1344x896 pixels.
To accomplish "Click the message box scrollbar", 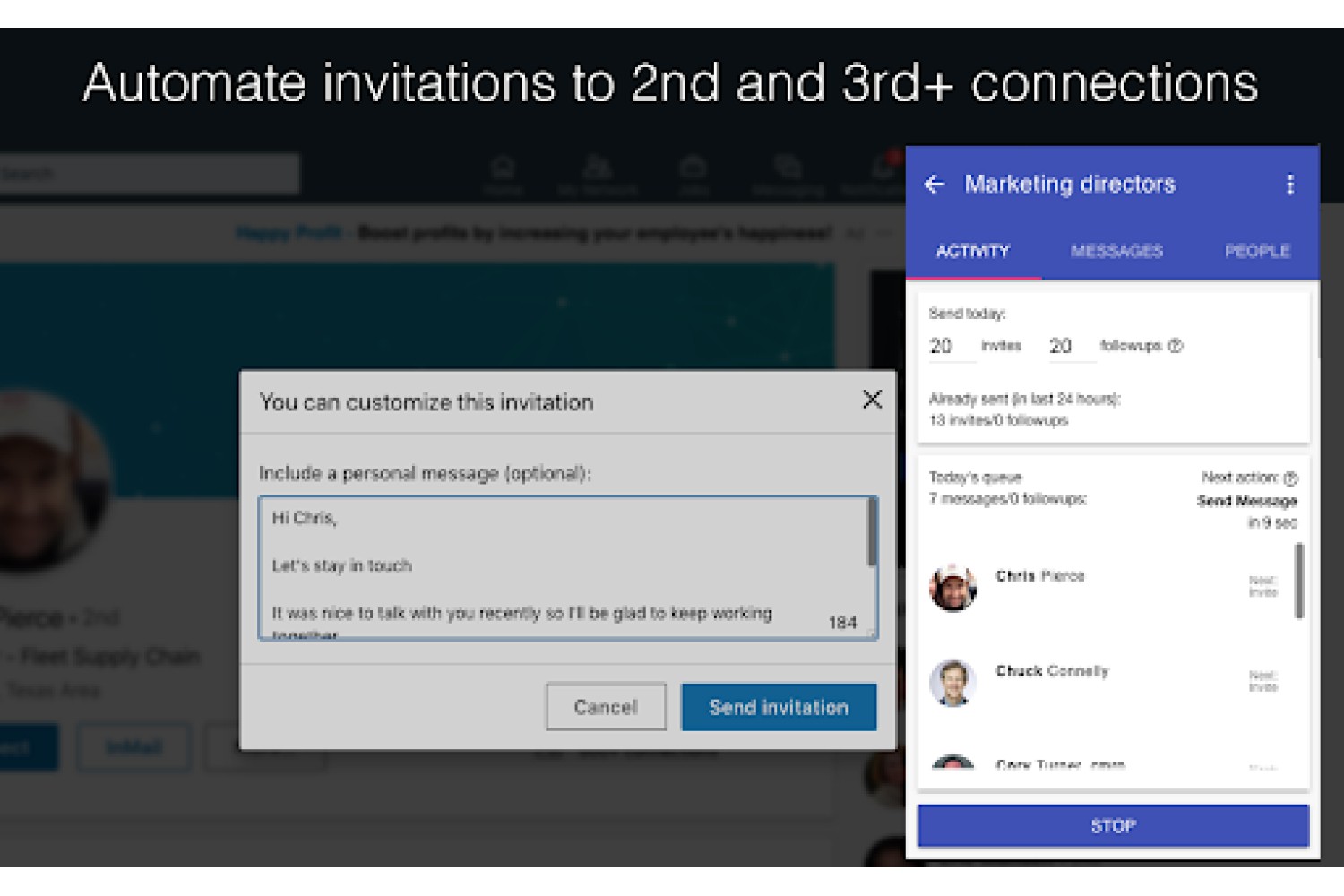I will (x=871, y=532).
